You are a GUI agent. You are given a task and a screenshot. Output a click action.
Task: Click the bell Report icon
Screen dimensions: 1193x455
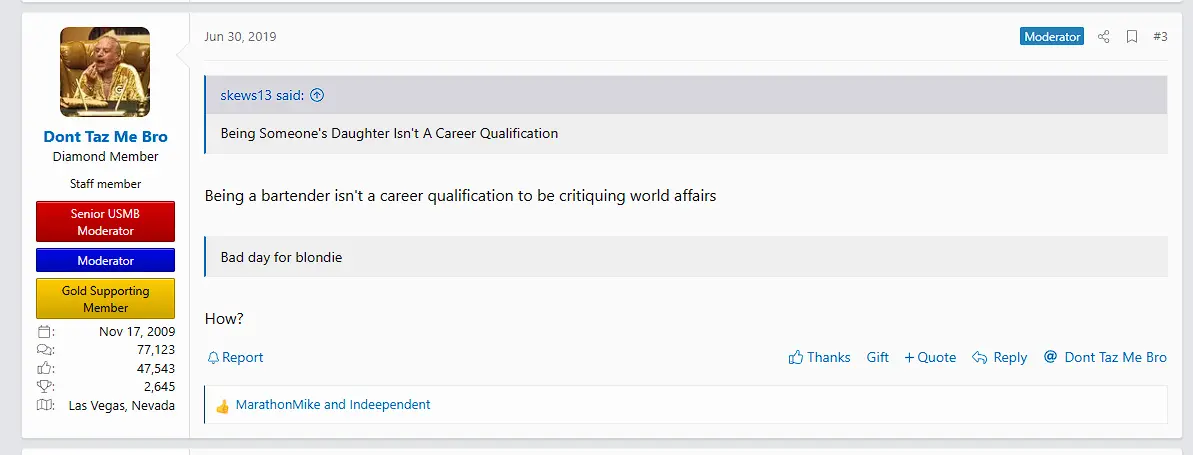coord(213,358)
